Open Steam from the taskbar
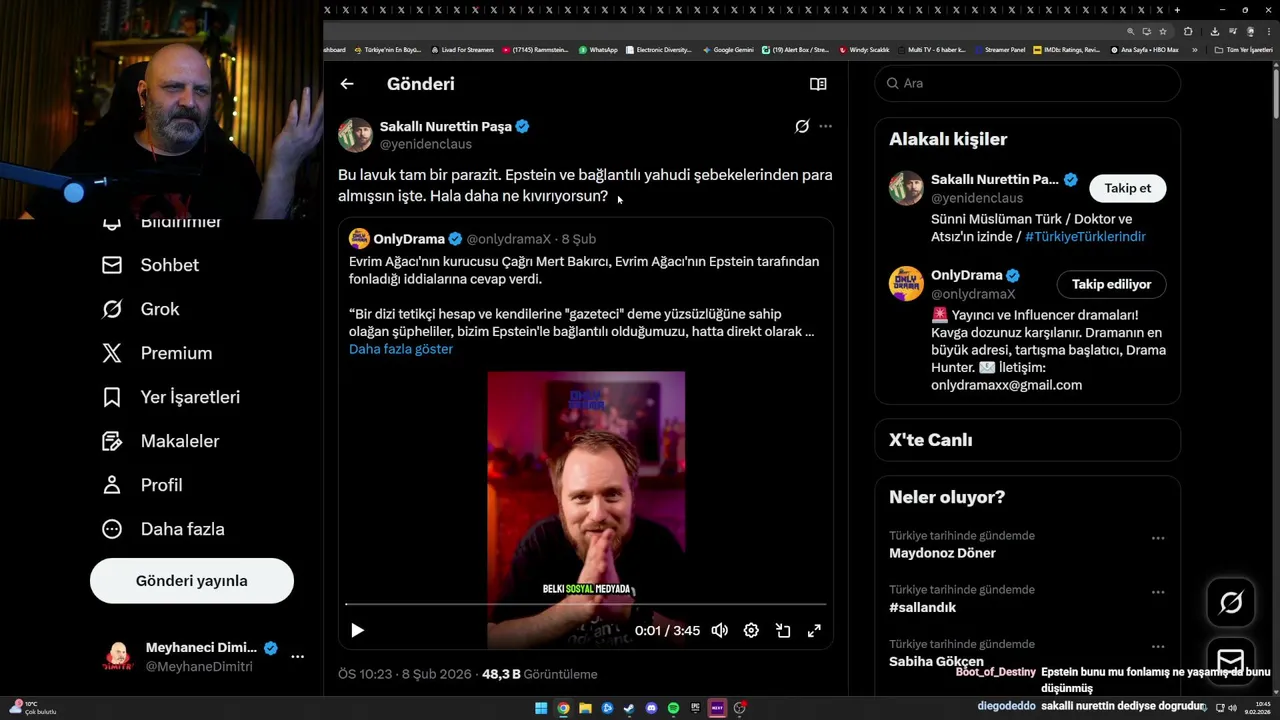This screenshot has width=1280, height=720. click(629, 708)
